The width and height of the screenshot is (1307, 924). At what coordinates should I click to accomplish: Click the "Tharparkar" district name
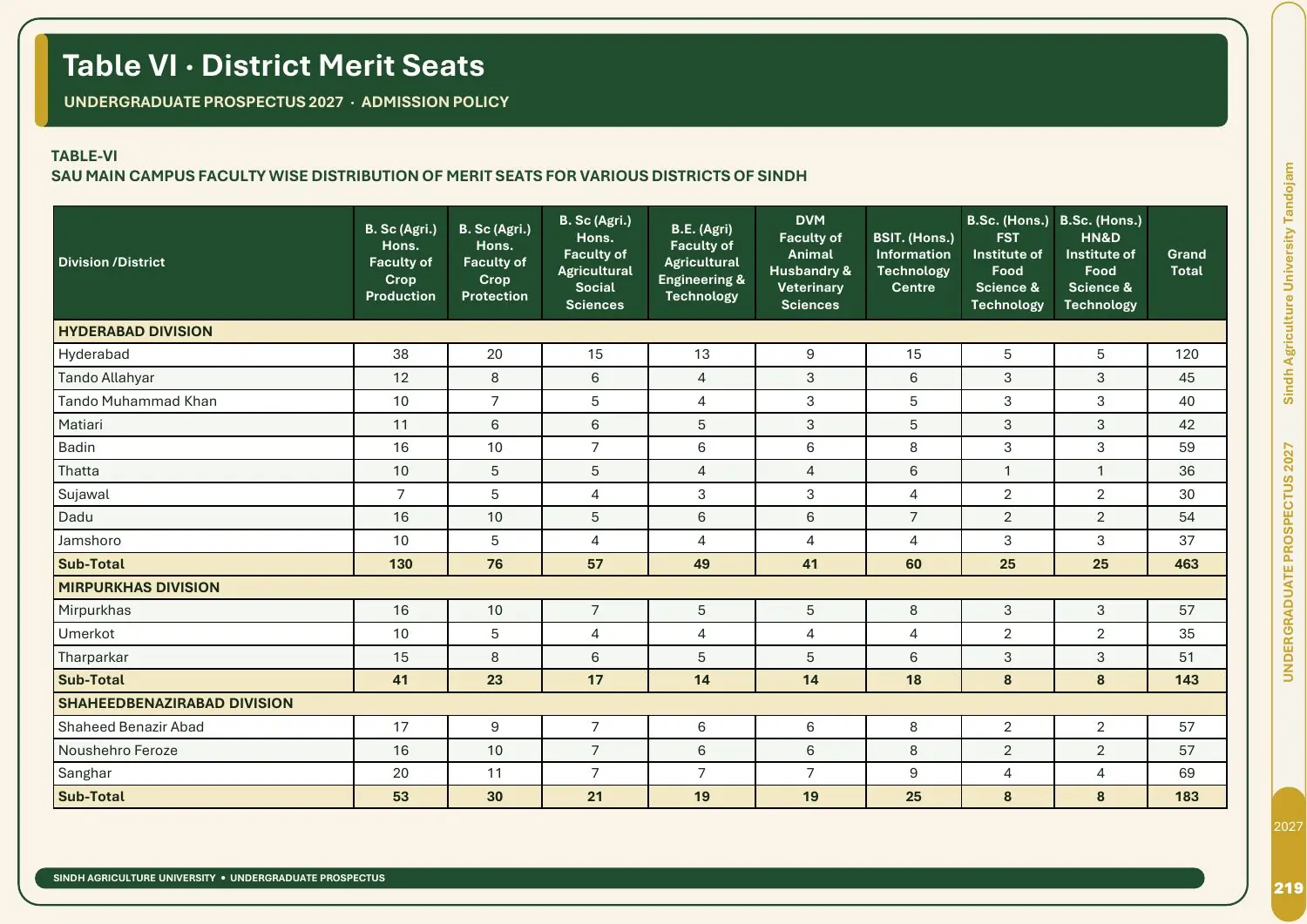[92, 658]
